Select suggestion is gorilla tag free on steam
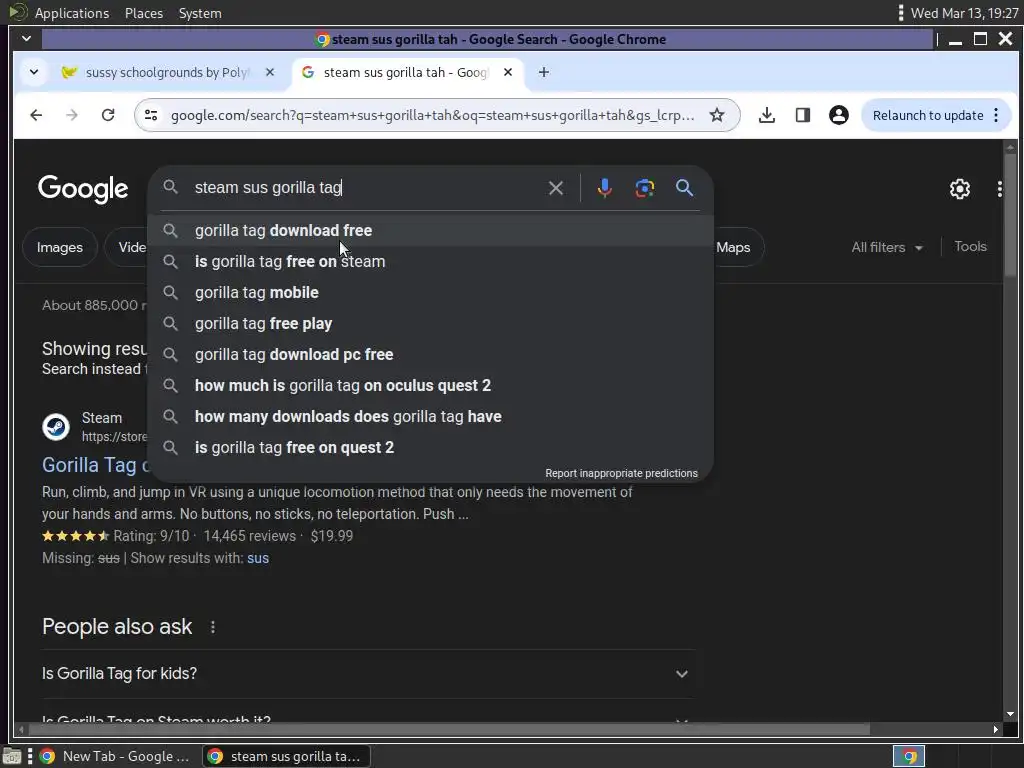Screen dimensions: 1024x768 [x=430, y=261]
